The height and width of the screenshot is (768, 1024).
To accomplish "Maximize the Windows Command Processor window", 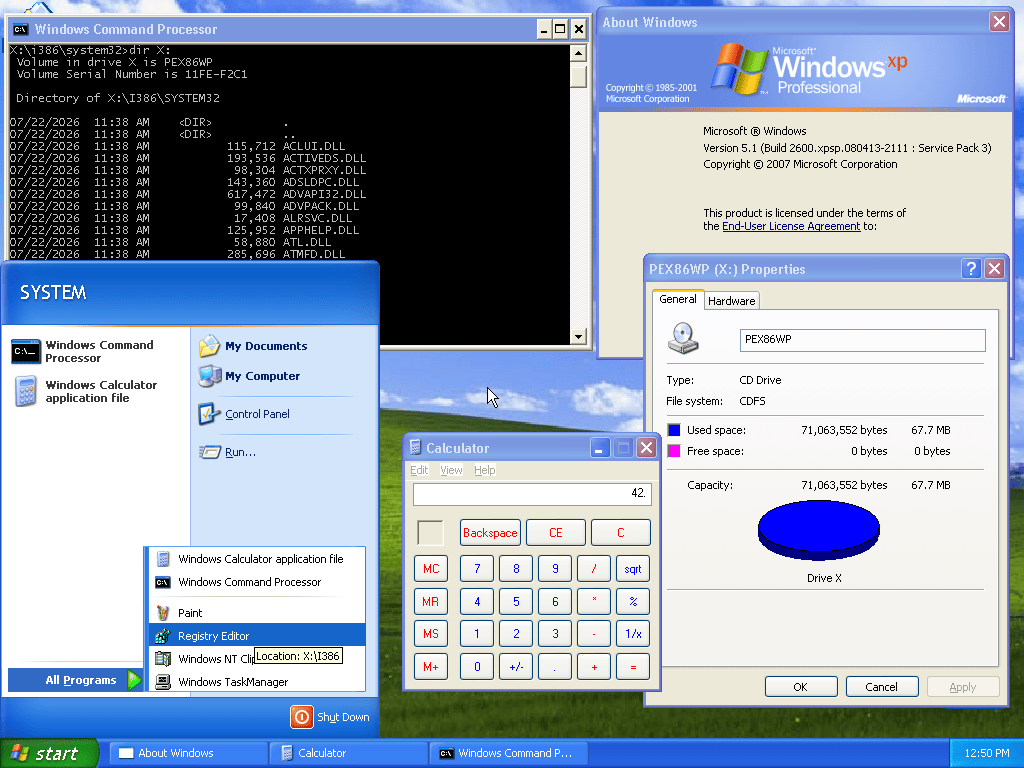I will coord(560,29).
